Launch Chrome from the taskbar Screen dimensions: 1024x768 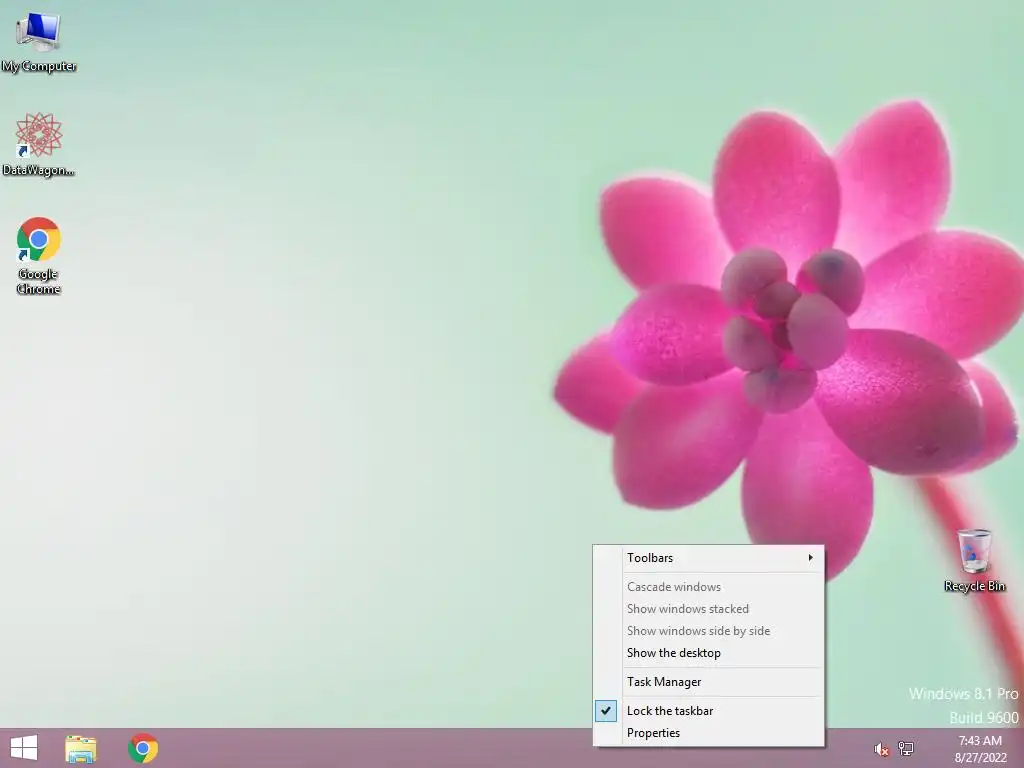click(143, 748)
